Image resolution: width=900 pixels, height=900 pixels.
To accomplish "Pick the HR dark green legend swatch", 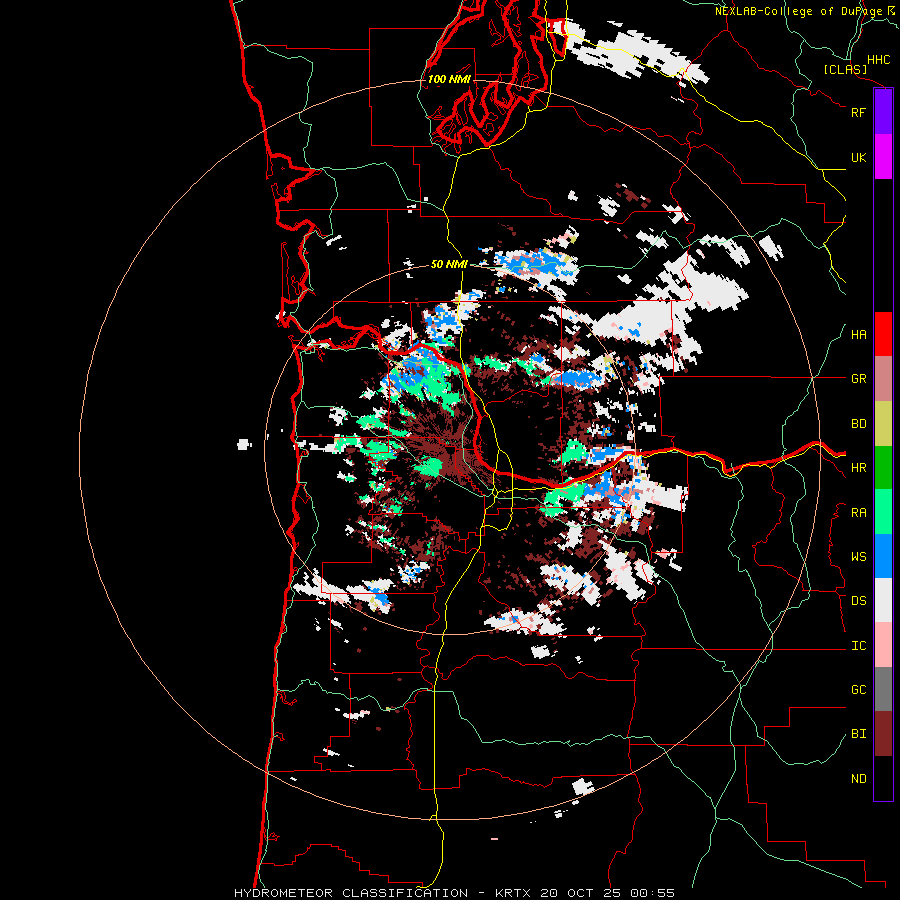I will 883,468.
